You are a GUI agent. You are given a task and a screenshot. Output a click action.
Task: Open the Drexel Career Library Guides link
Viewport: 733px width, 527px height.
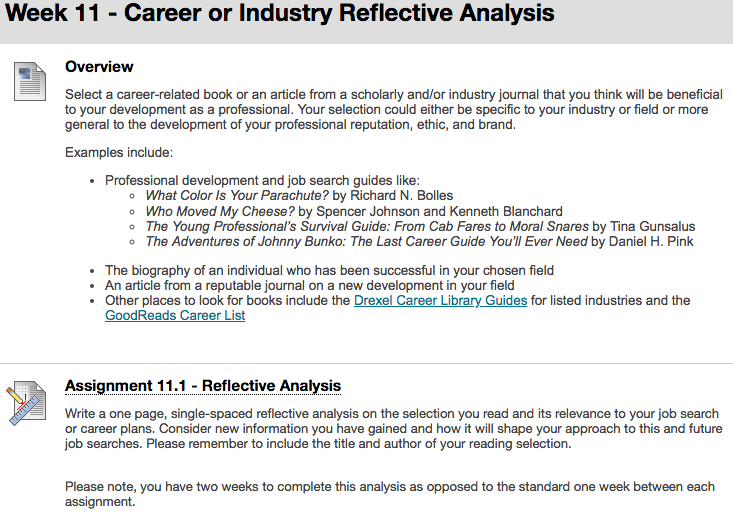click(x=440, y=300)
